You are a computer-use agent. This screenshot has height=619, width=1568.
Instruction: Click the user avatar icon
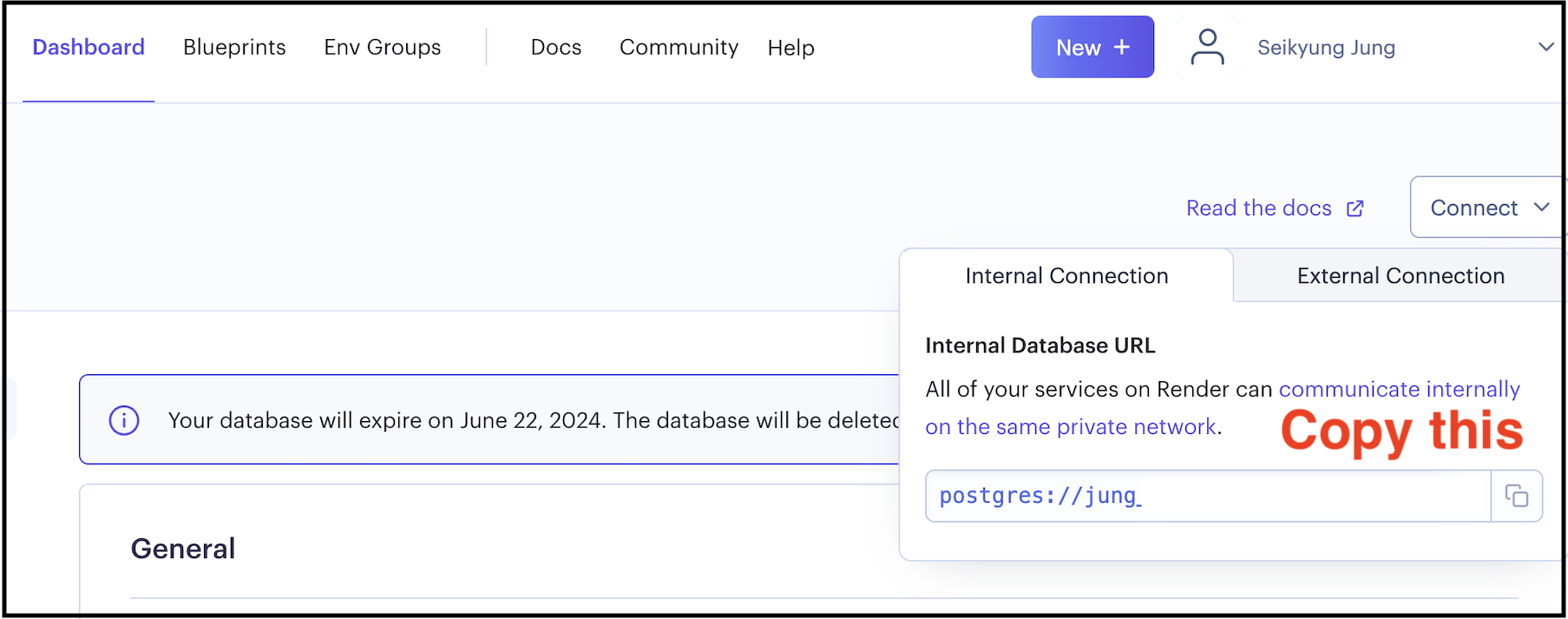pyautogui.click(x=1207, y=47)
